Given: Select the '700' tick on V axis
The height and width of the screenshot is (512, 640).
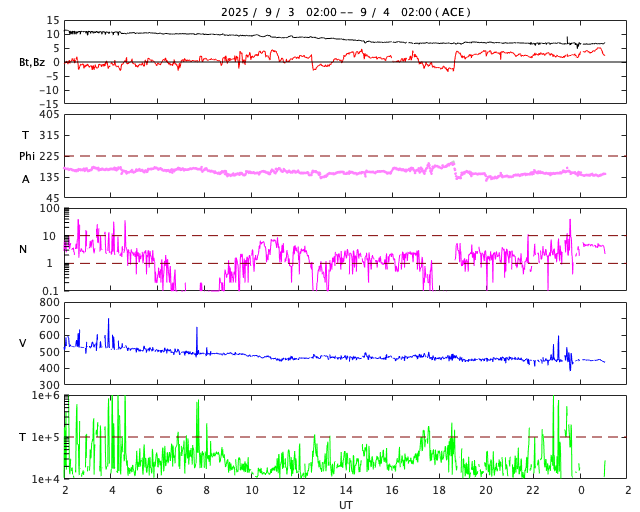Looking at the screenshot, I should 49,319.
